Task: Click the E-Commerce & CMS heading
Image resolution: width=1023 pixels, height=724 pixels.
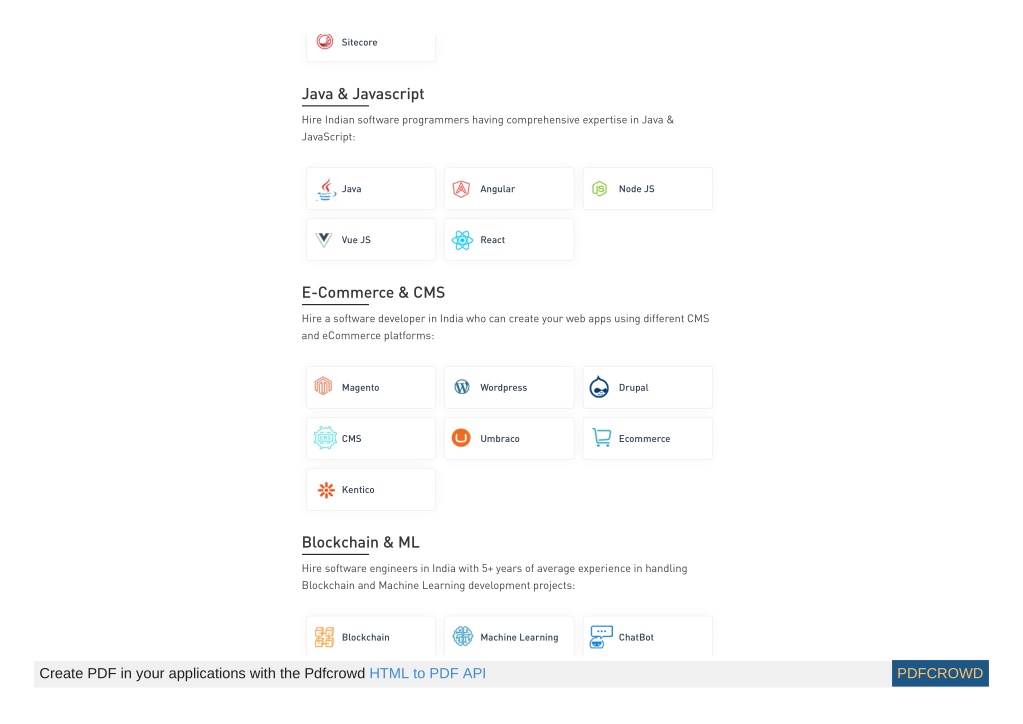Action: pos(373,293)
